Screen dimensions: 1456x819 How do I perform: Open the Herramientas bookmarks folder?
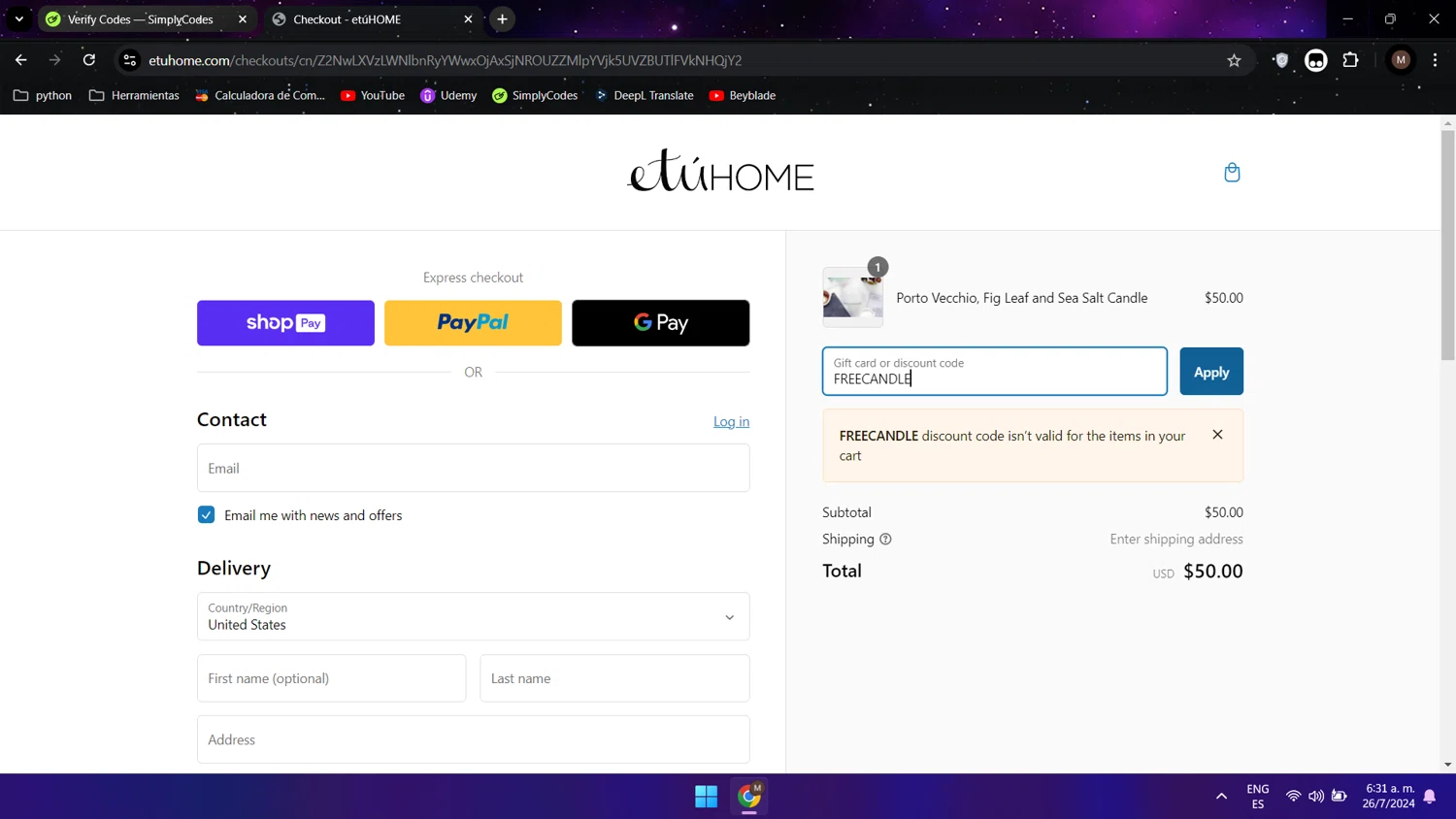134,95
